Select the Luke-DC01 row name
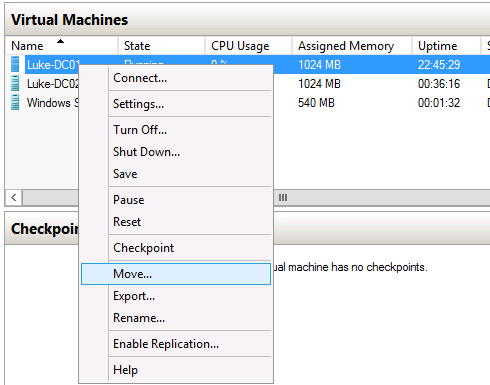 click(x=53, y=65)
